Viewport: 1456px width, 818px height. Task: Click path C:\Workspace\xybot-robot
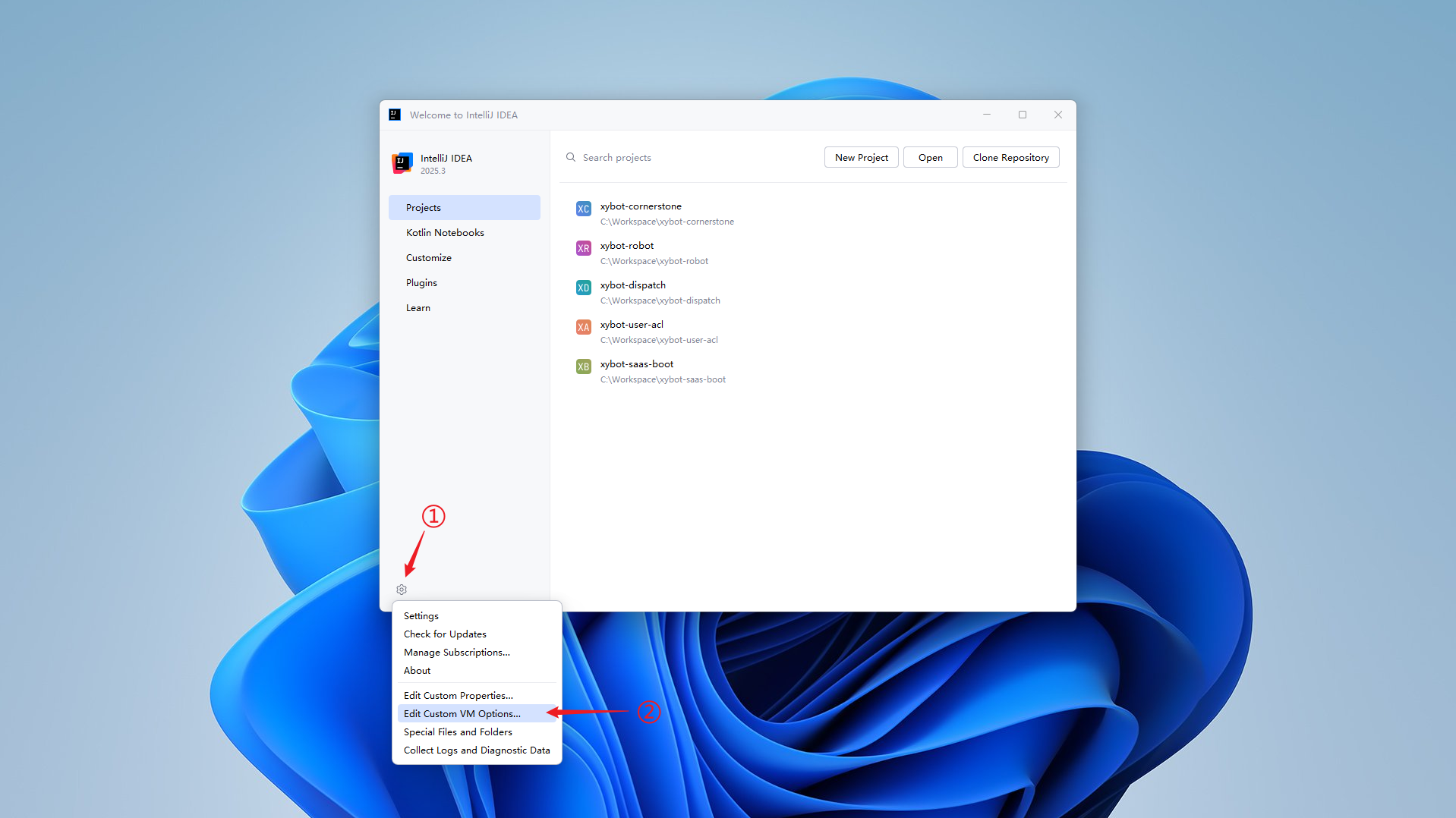click(654, 261)
